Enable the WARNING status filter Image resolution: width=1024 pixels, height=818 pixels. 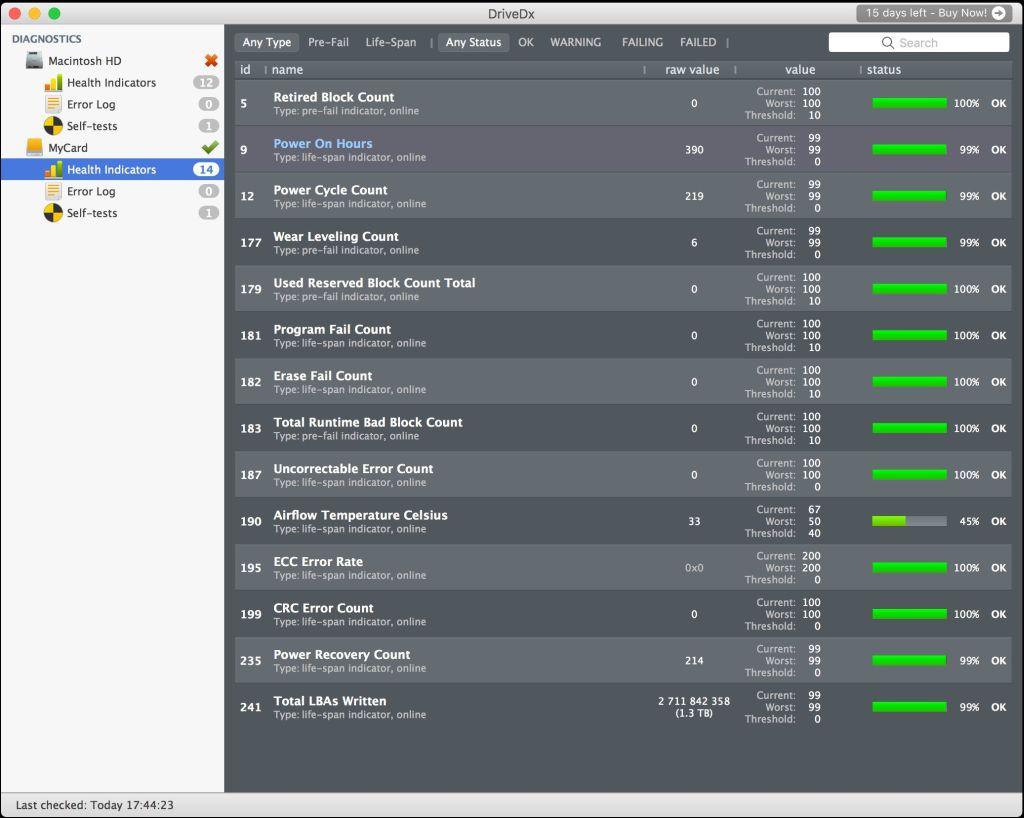click(575, 43)
